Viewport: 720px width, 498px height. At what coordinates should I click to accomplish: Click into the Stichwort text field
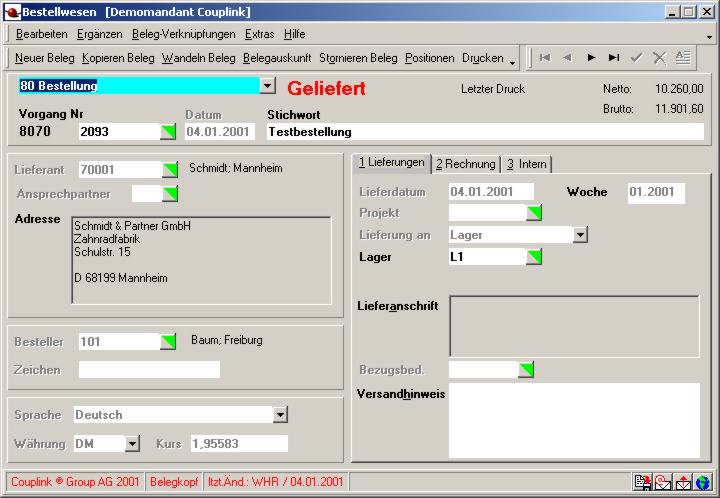(x=485, y=131)
